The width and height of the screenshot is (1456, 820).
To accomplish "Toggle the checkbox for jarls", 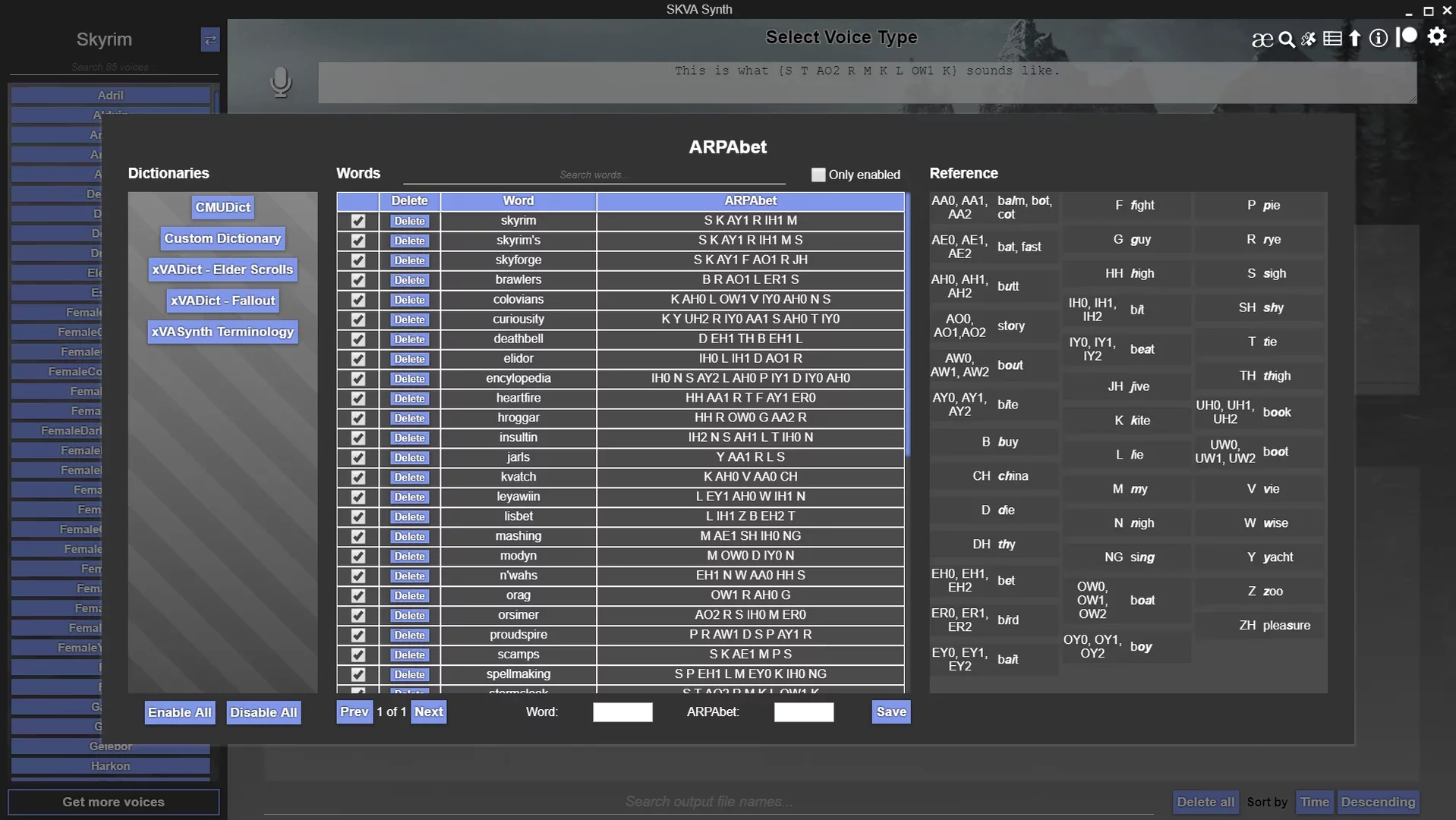I will (358, 458).
